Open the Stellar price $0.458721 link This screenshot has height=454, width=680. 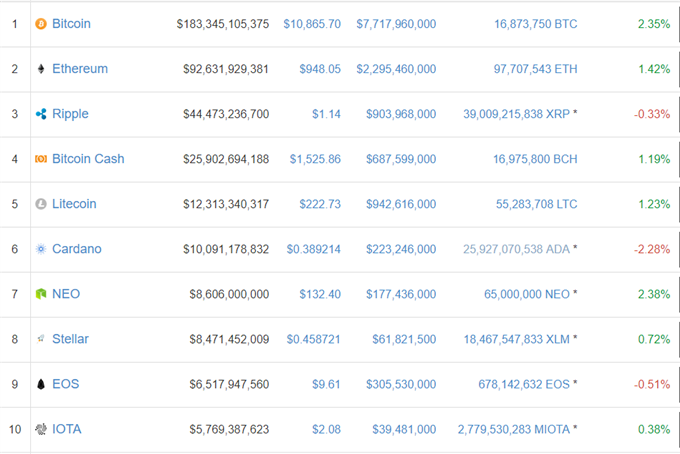[x=314, y=340]
